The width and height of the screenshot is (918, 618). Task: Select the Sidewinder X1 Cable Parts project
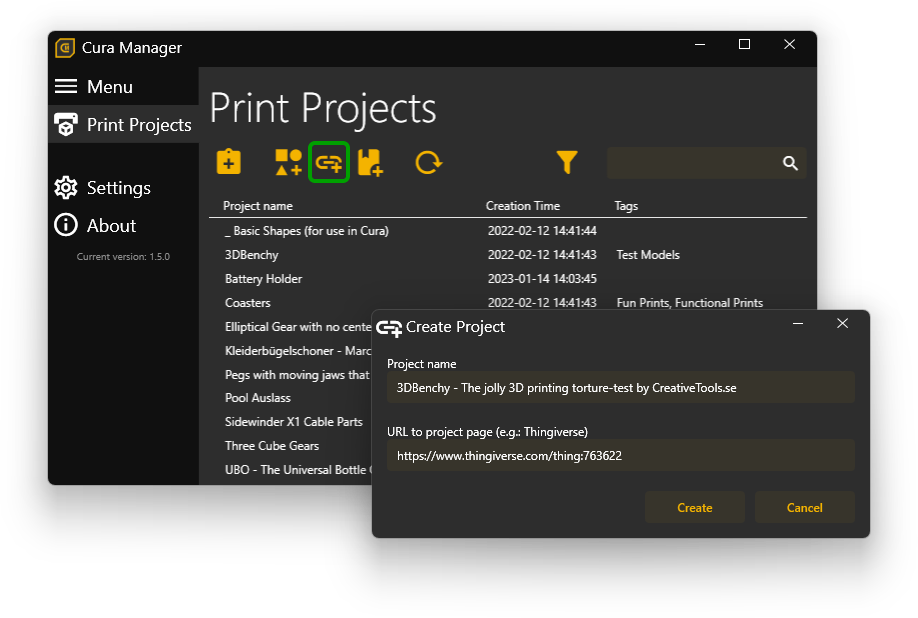pyautogui.click(x=293, y=422)
